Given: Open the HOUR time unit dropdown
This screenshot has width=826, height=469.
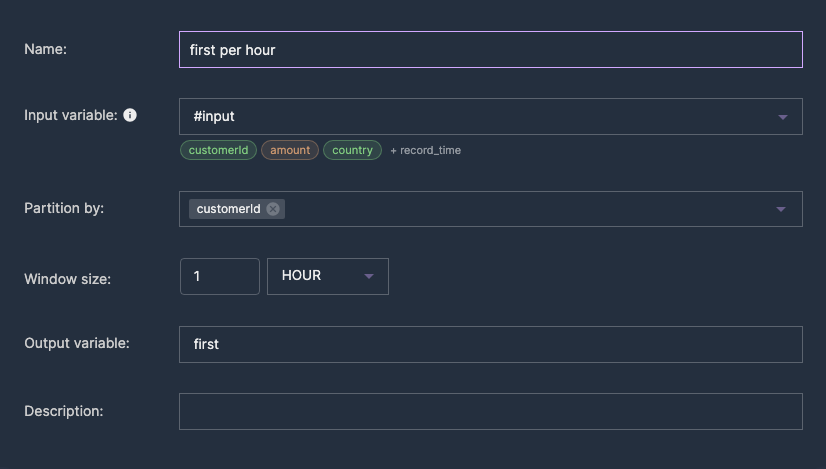Looking at the screenshot, I should pos(328,276).
